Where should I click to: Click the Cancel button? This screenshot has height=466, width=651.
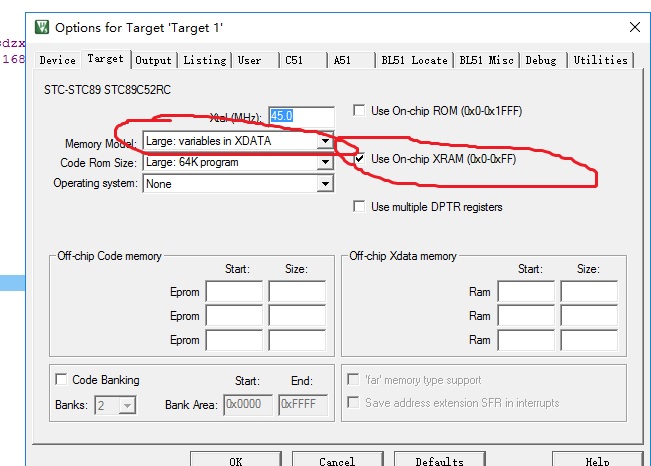click(x=338, y=459)
